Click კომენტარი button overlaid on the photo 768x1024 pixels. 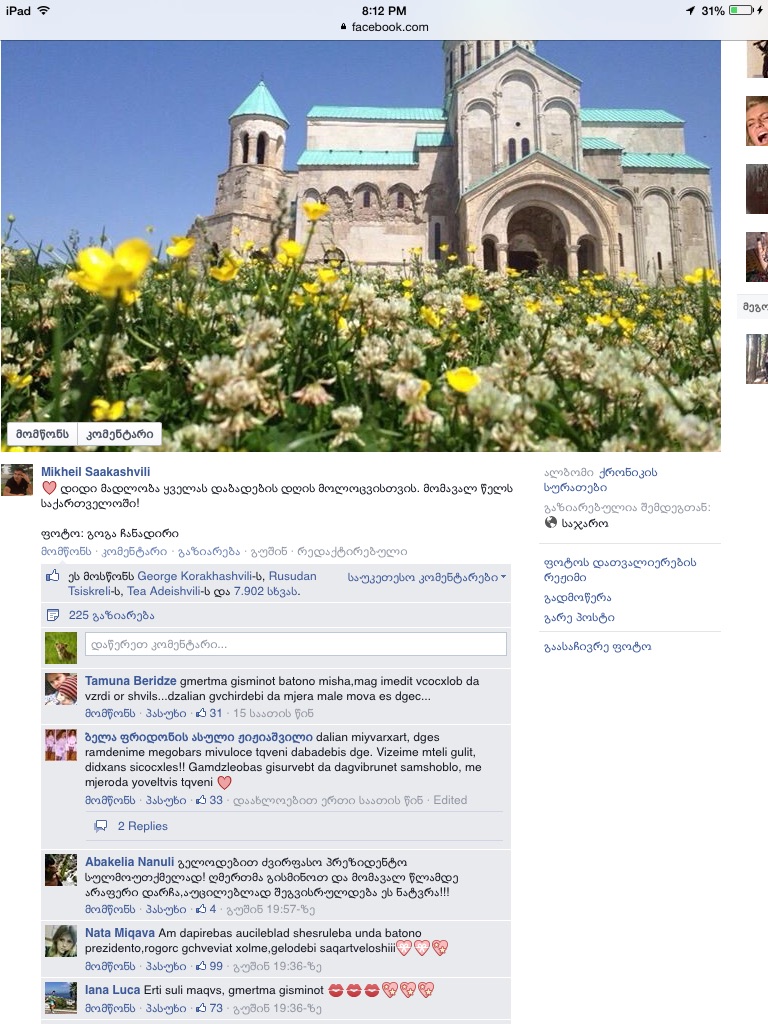tap(120, 434)
